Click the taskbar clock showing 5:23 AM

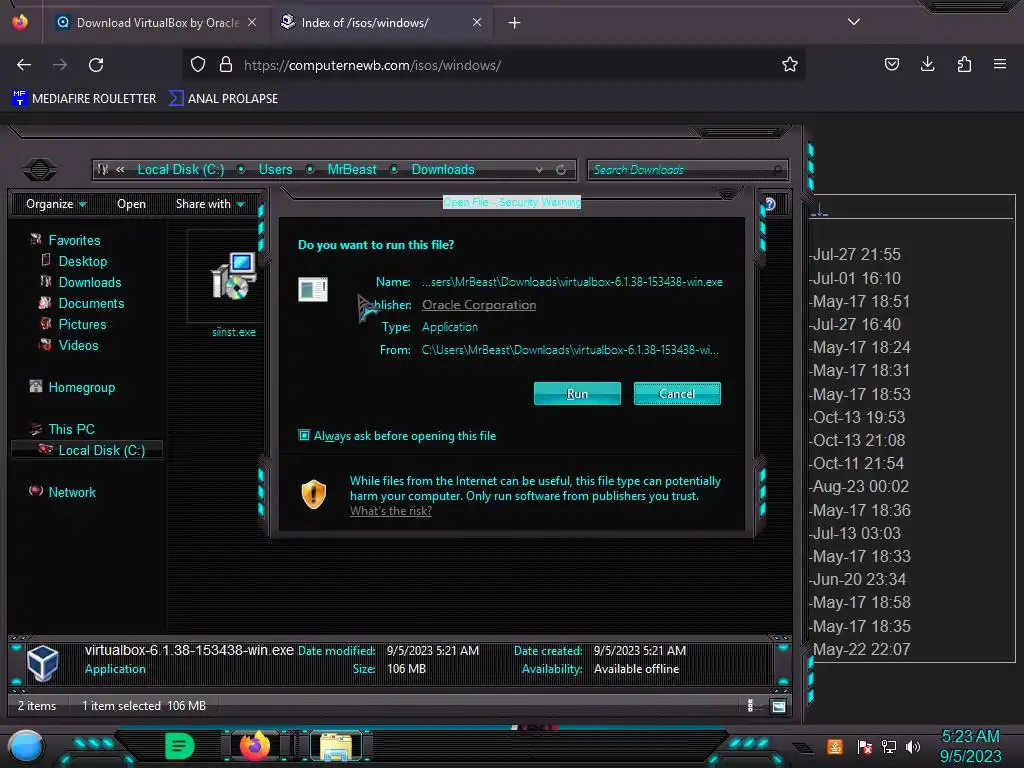pos(970,746)
